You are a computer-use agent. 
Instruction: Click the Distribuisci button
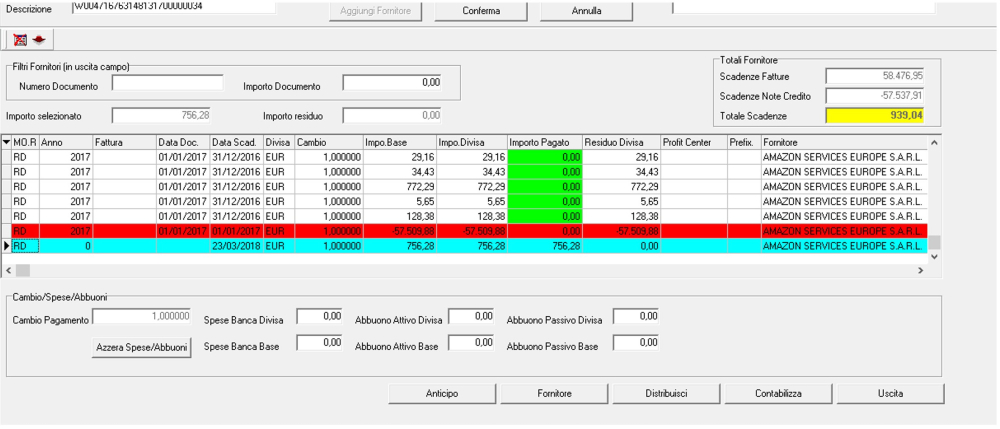point(666,394)
